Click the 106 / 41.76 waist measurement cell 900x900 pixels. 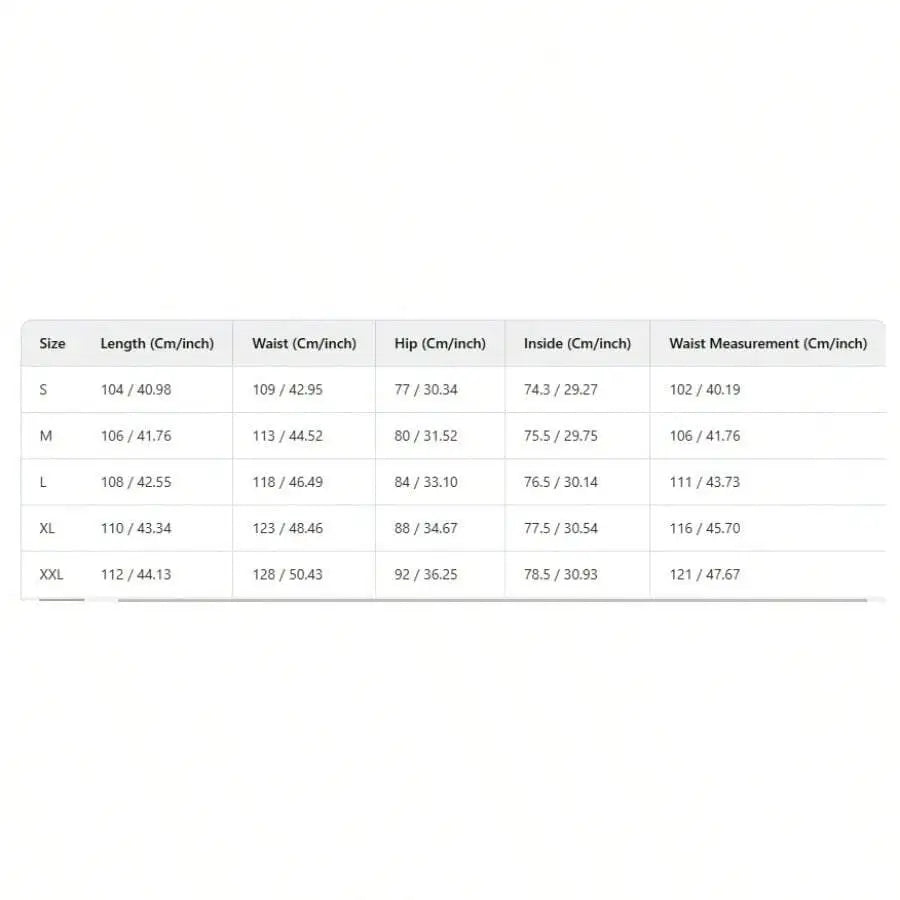[705, 436]
